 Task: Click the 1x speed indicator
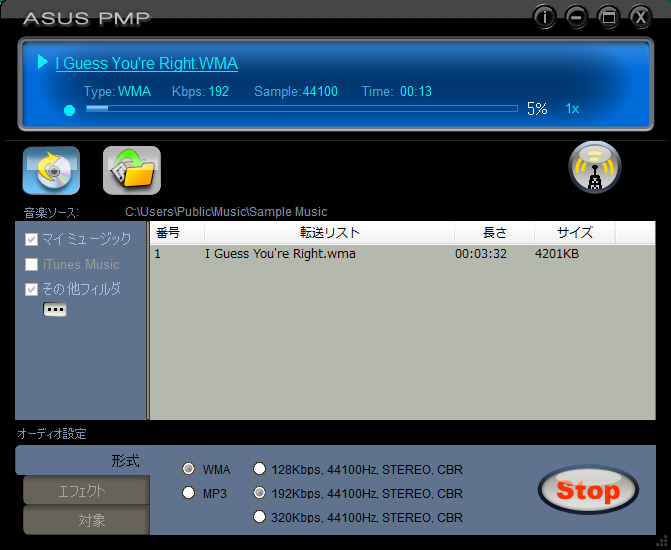click(572, 109)
